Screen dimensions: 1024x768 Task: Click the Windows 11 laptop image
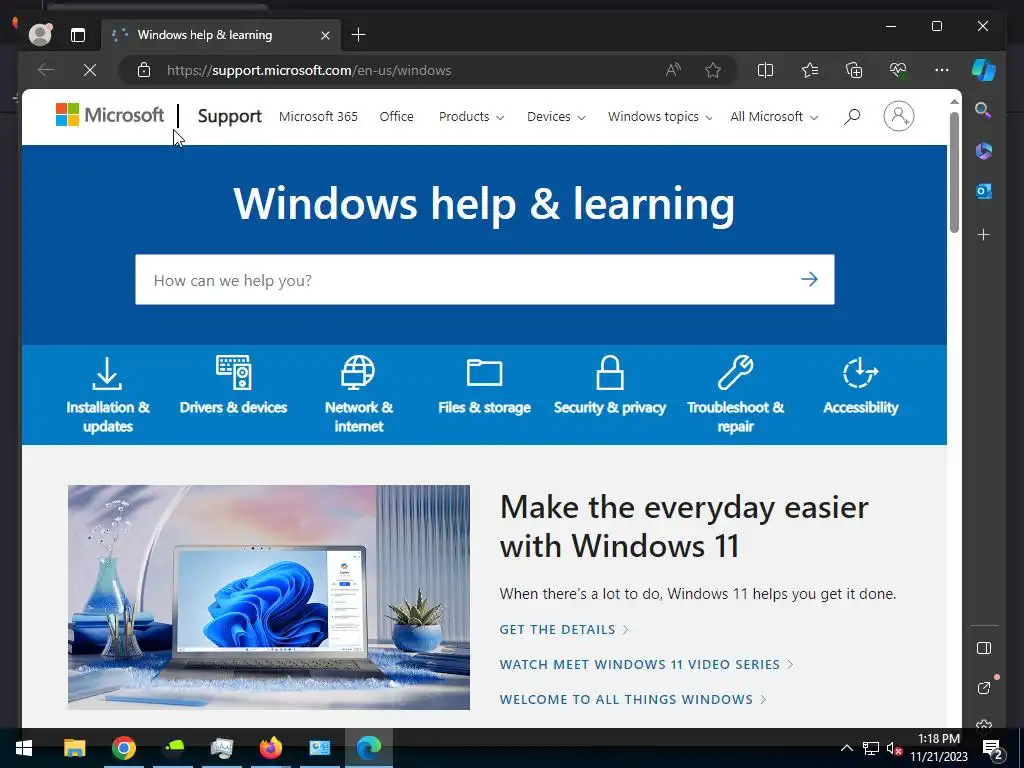pyautogui.click(x=268, y=597)
